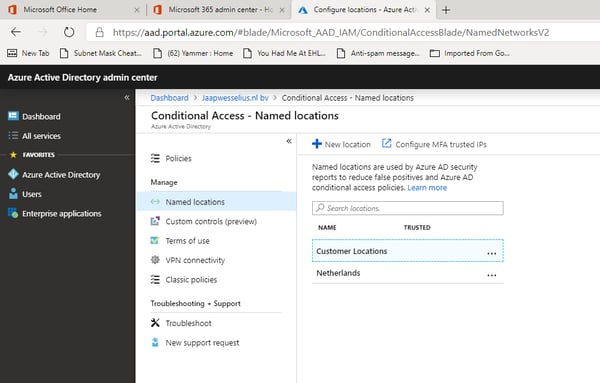This screenshot has width=600, height=383.
Task: Click the lock icon in address bar
Action: pos(99,32)
